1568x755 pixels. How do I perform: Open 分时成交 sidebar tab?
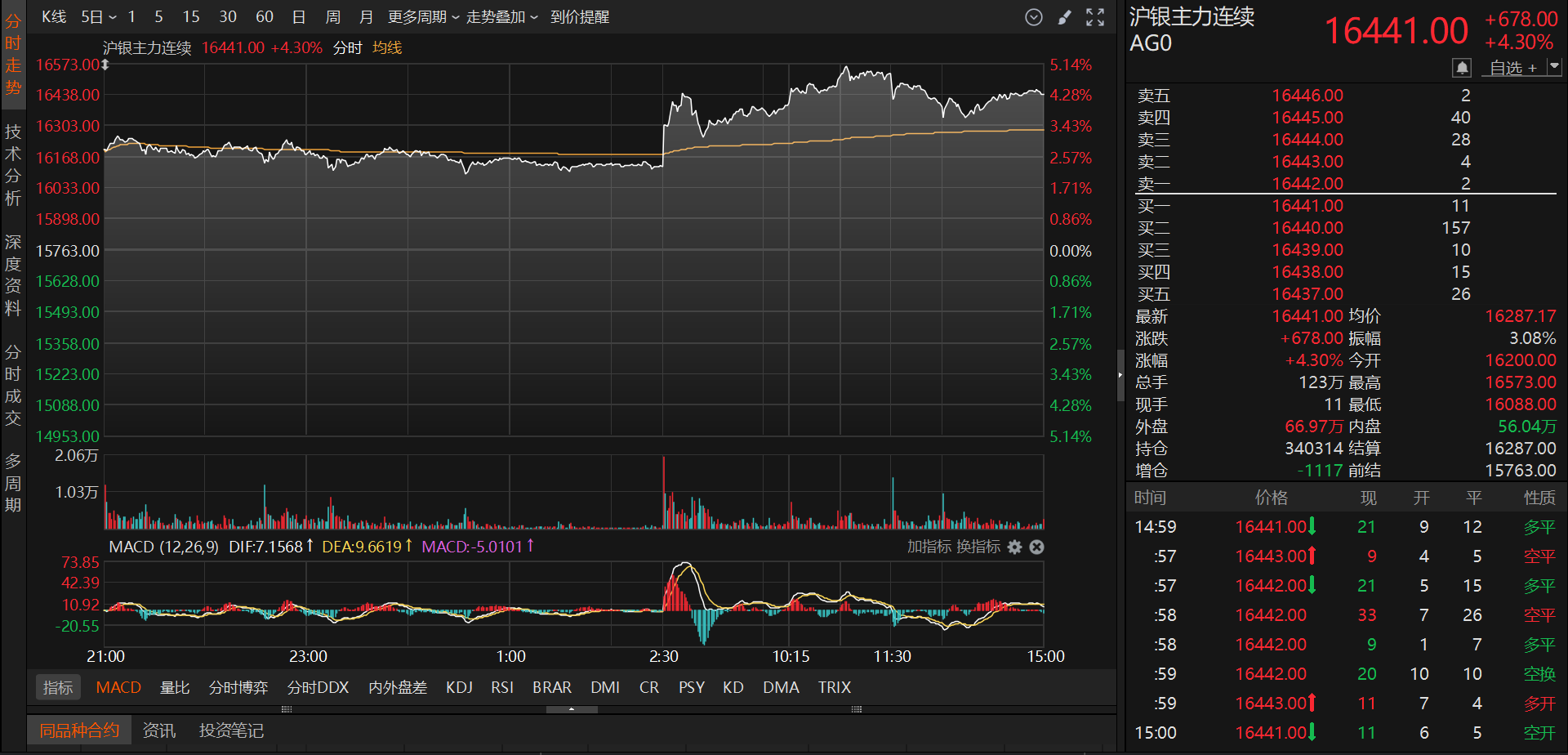click(x=13, y=386)
